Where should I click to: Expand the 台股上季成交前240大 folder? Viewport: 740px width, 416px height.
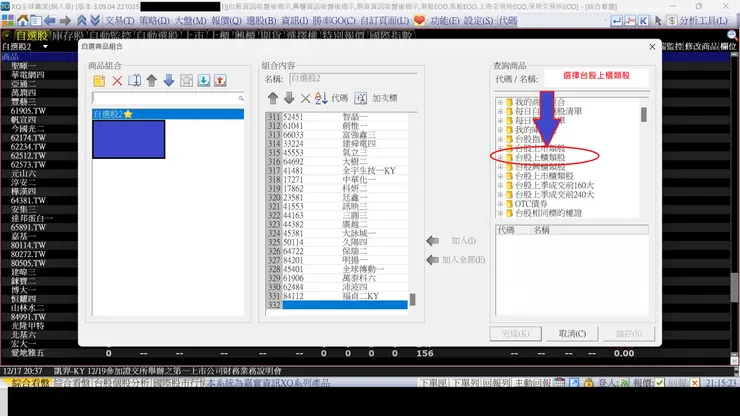pyautogui.click(x=500, y=195)
